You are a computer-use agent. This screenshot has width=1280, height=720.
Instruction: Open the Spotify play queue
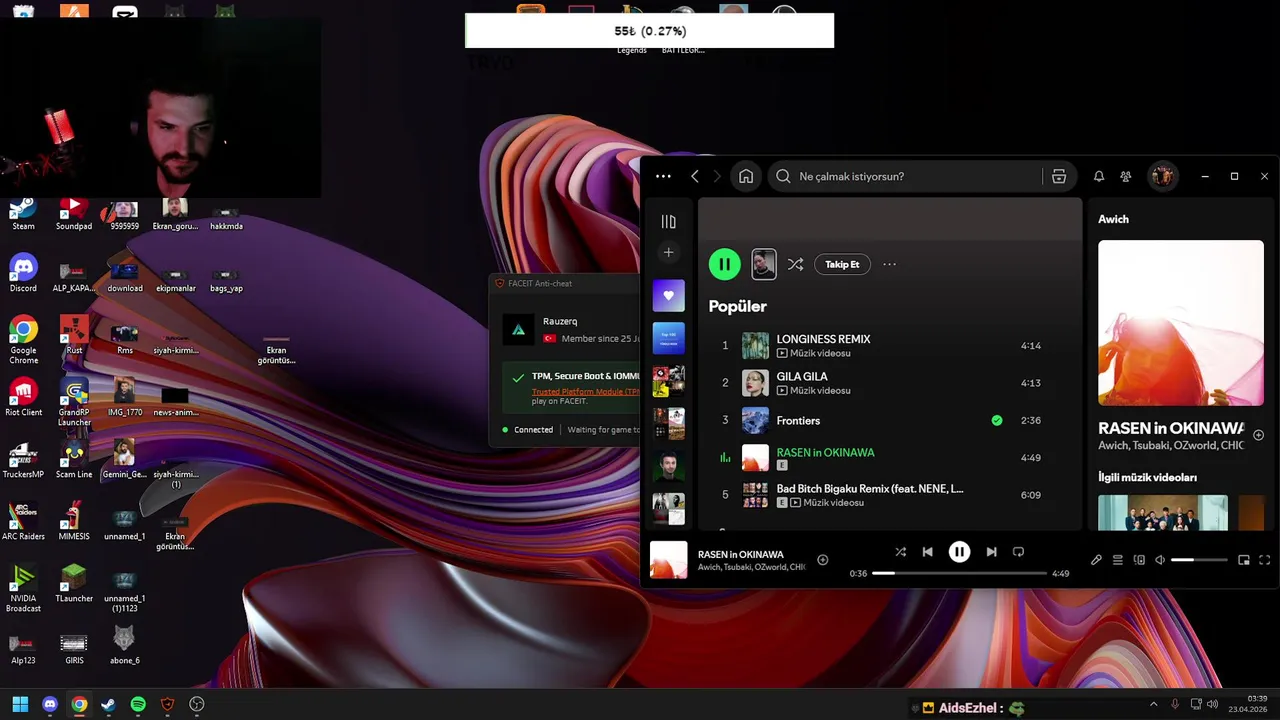coord(1118,560)
